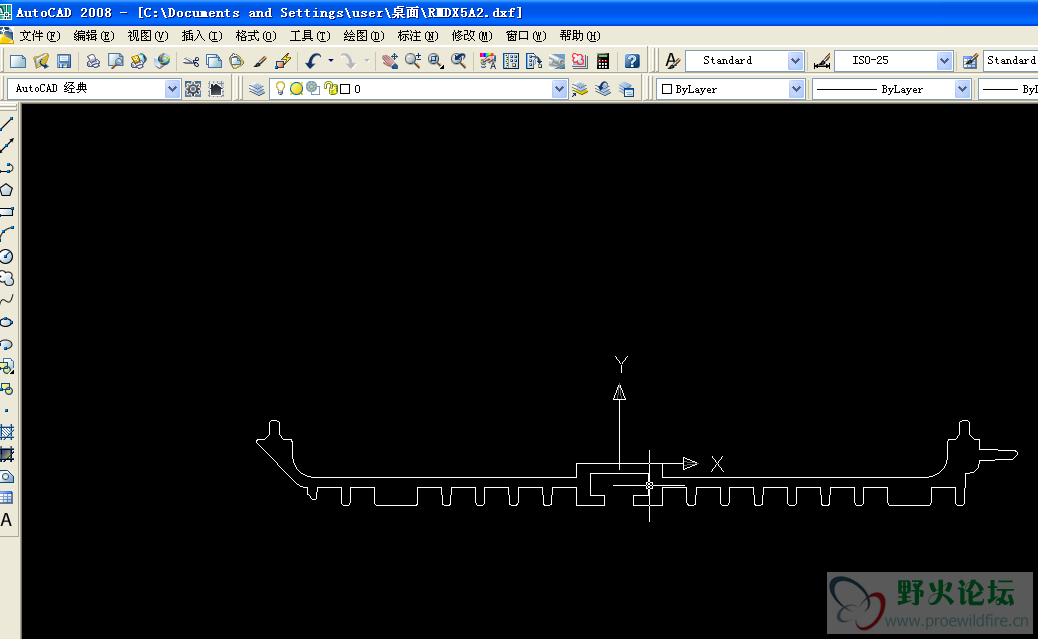1038x639 pixels.
Task: Open the 修改(M) menu
Action: point(472,36)
